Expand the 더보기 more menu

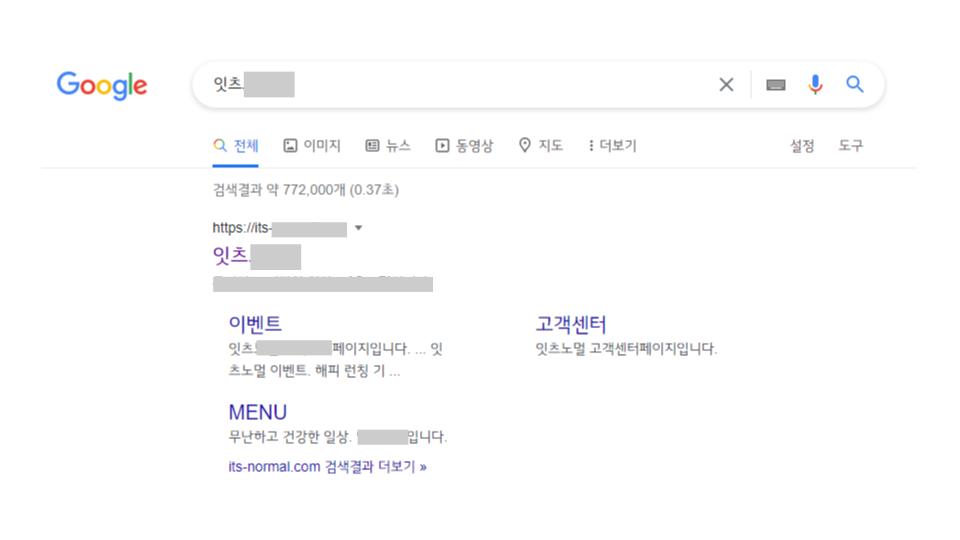click(612, 146)
